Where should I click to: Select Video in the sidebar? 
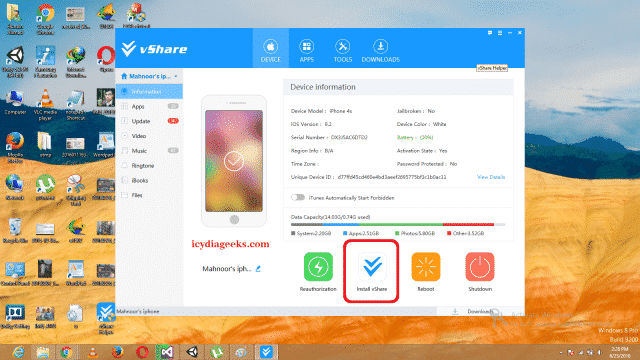pyautogui.click(x=149, y=136)
